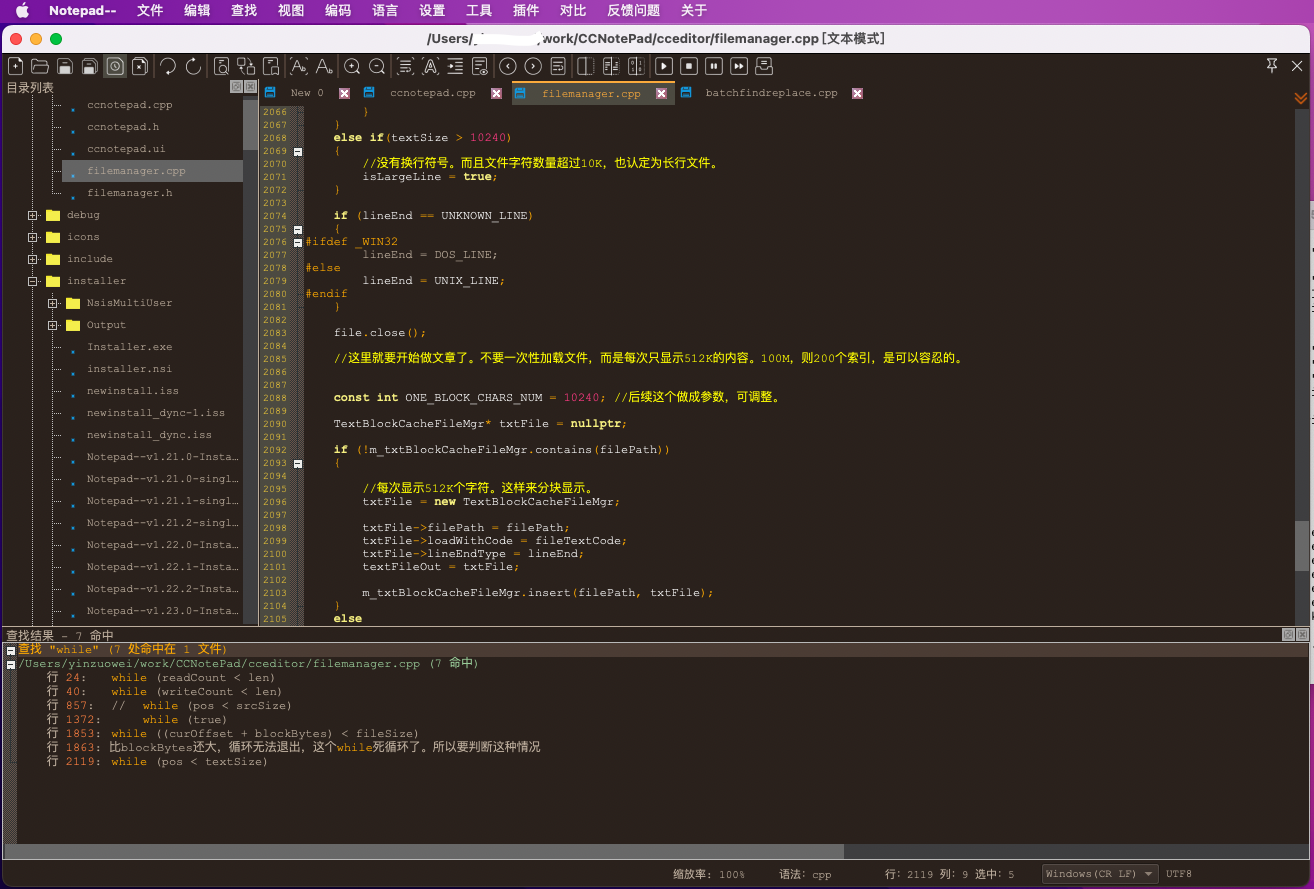Switch to the ccnotepad.cpp tab
Screen dimensions: 1314x889
(432, 93)
